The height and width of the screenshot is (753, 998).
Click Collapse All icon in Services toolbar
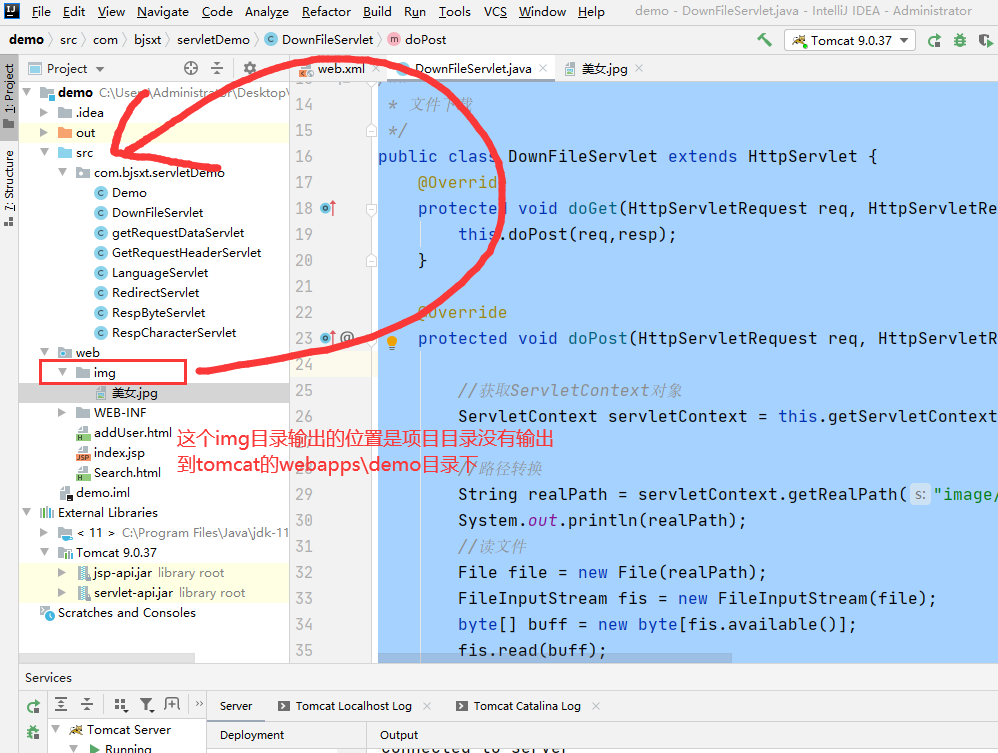(87, 704)
